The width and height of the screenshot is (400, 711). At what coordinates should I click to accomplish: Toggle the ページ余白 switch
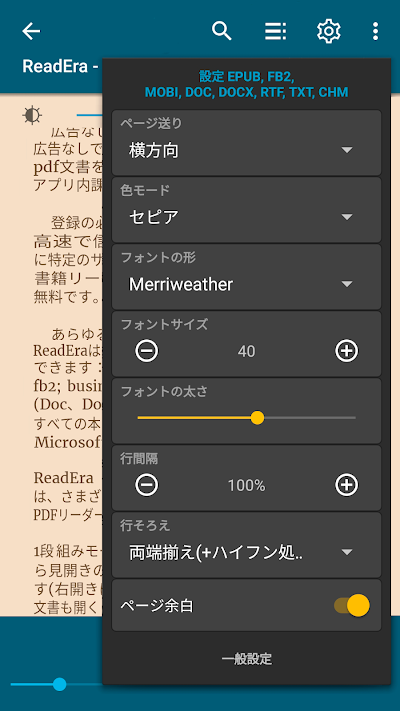coord(352,605)
